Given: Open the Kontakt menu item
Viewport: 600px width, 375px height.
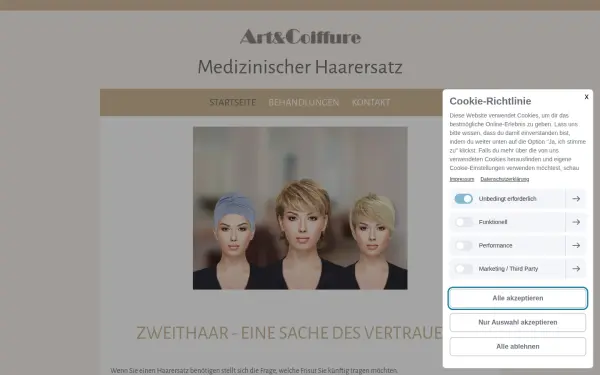Looking at the screenshot, I should (371, 103).
